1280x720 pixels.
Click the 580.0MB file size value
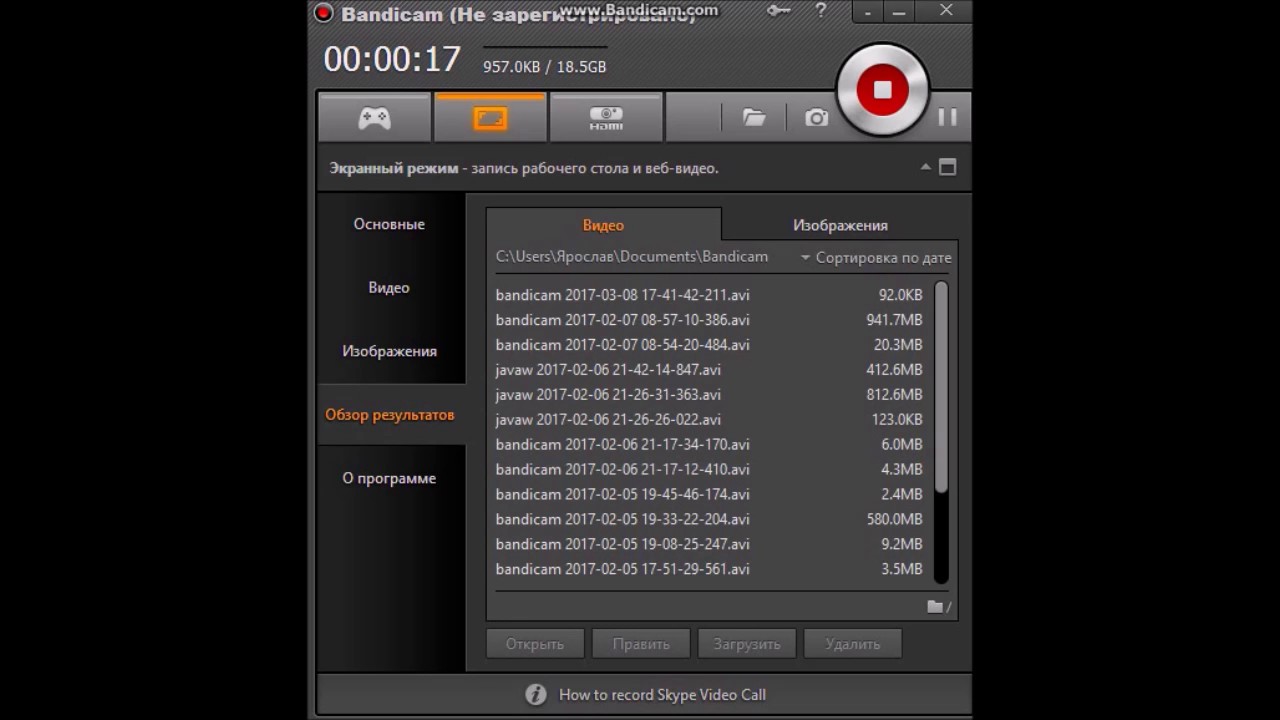894,520
